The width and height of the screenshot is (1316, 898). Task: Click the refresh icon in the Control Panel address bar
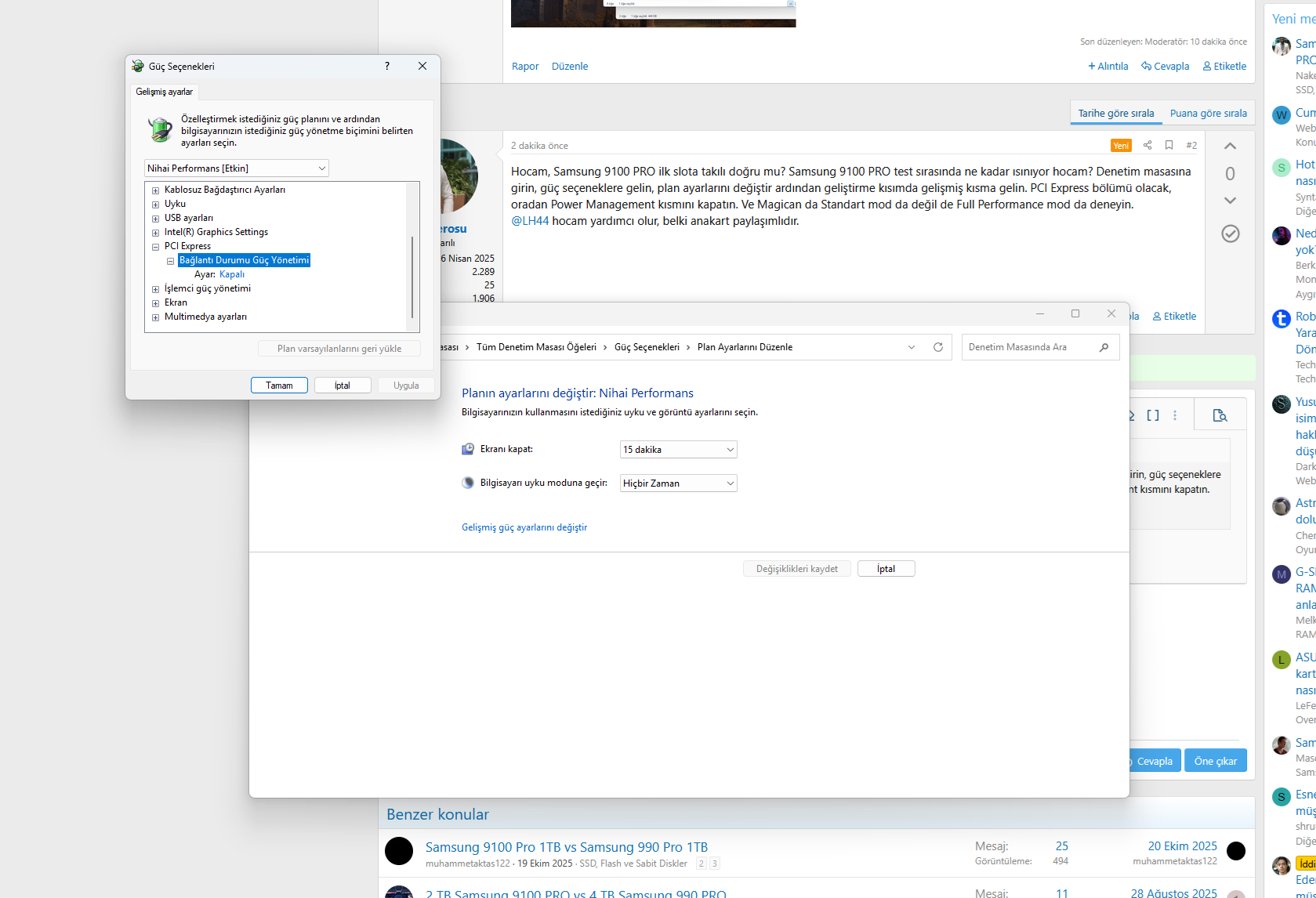tap(937, 347)
